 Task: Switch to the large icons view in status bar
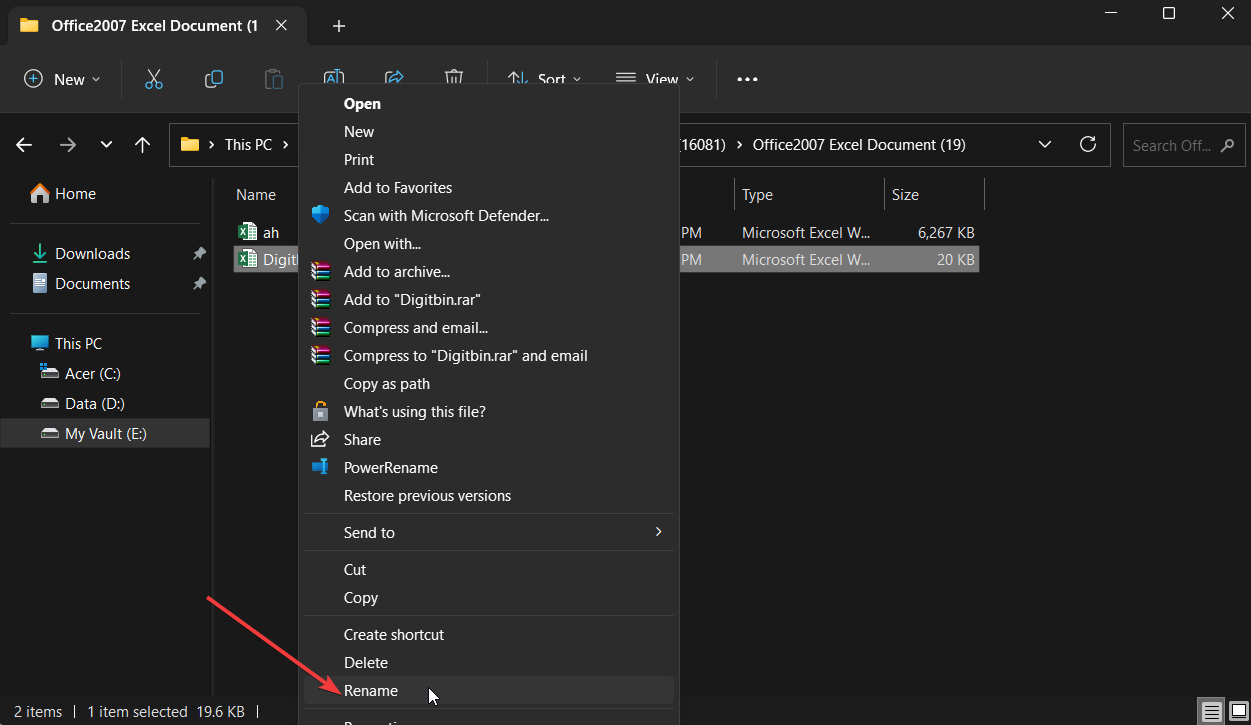pyautogui.click(x=1237, y=712)
